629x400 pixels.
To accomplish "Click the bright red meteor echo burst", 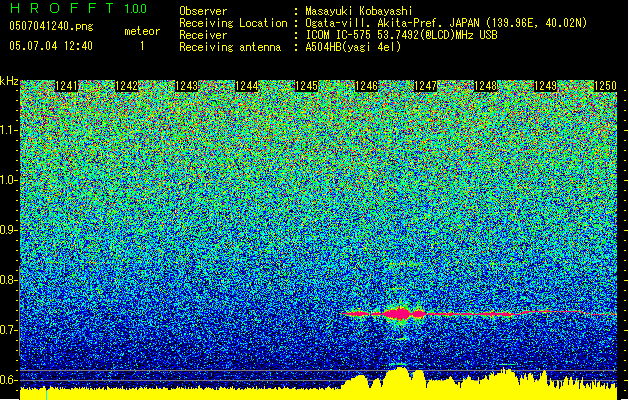I will [x=399, y=313].
